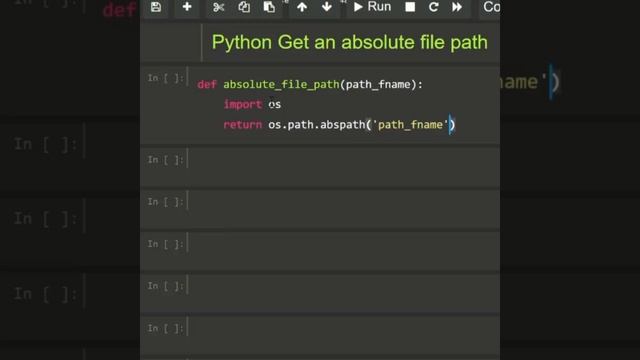
Task: Open the cell type dropdown in toolbar
Action: [489, 7]
